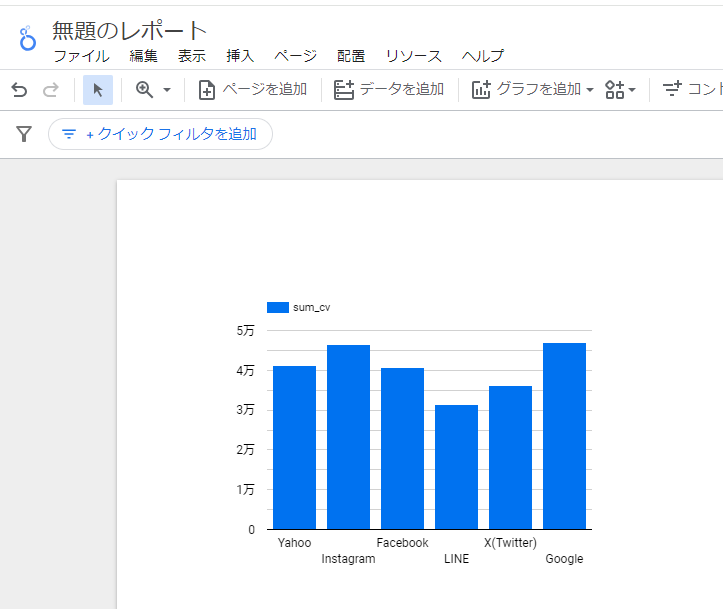Click the ページを追加 (add page) button
The width and height of the screenshot is (723, 609).
pos(253,90)
